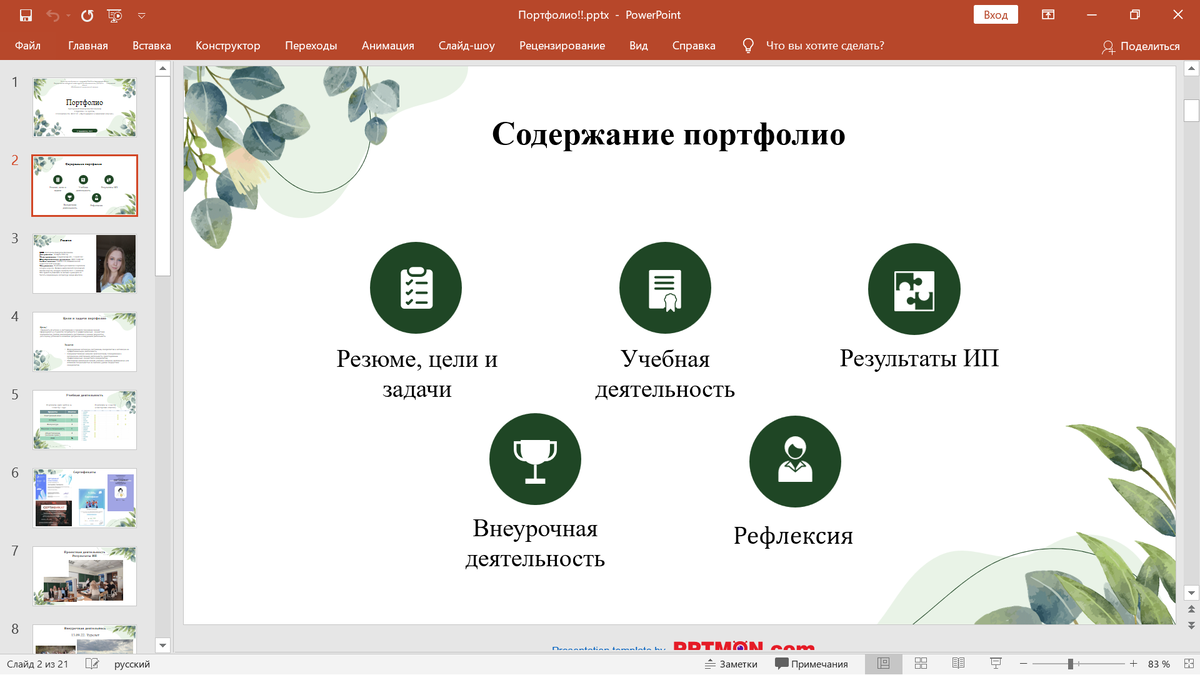This screenshot has width=1200, height=675.
Task: Select slide 1 thumbnail titled Портфолио
Action: (x=85, y=108)
